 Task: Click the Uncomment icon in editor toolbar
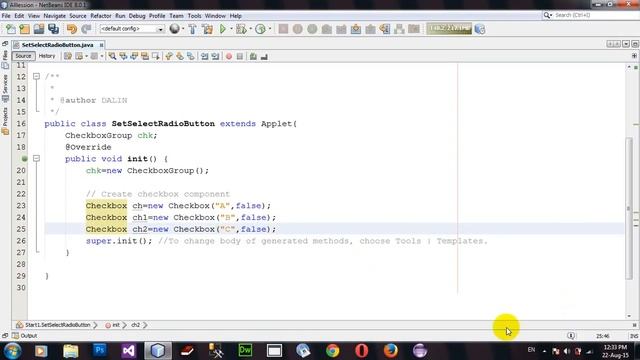(x=264, y=56)
